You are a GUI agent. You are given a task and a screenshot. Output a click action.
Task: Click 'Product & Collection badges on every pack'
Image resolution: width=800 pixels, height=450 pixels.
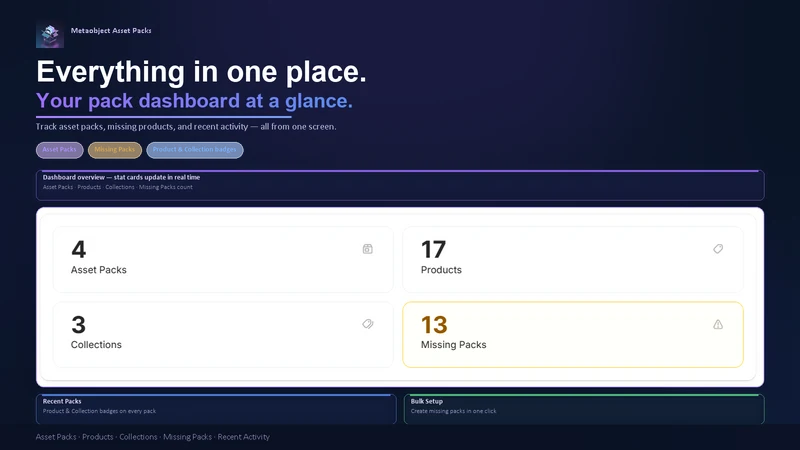click(x=99, y=411)
